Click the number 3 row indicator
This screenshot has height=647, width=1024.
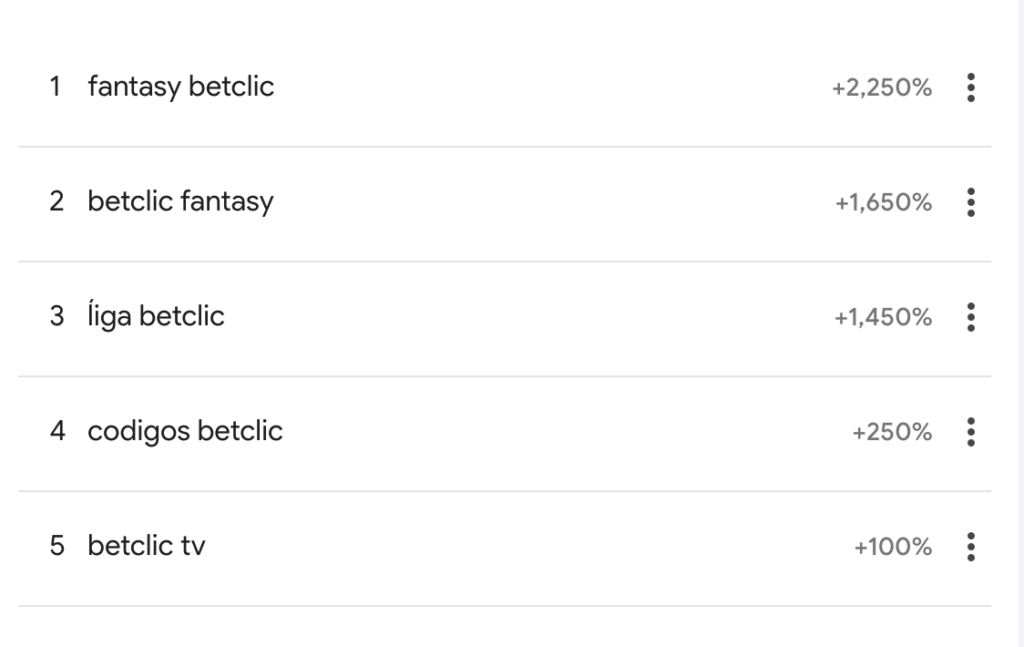click(x=55, y=317)
